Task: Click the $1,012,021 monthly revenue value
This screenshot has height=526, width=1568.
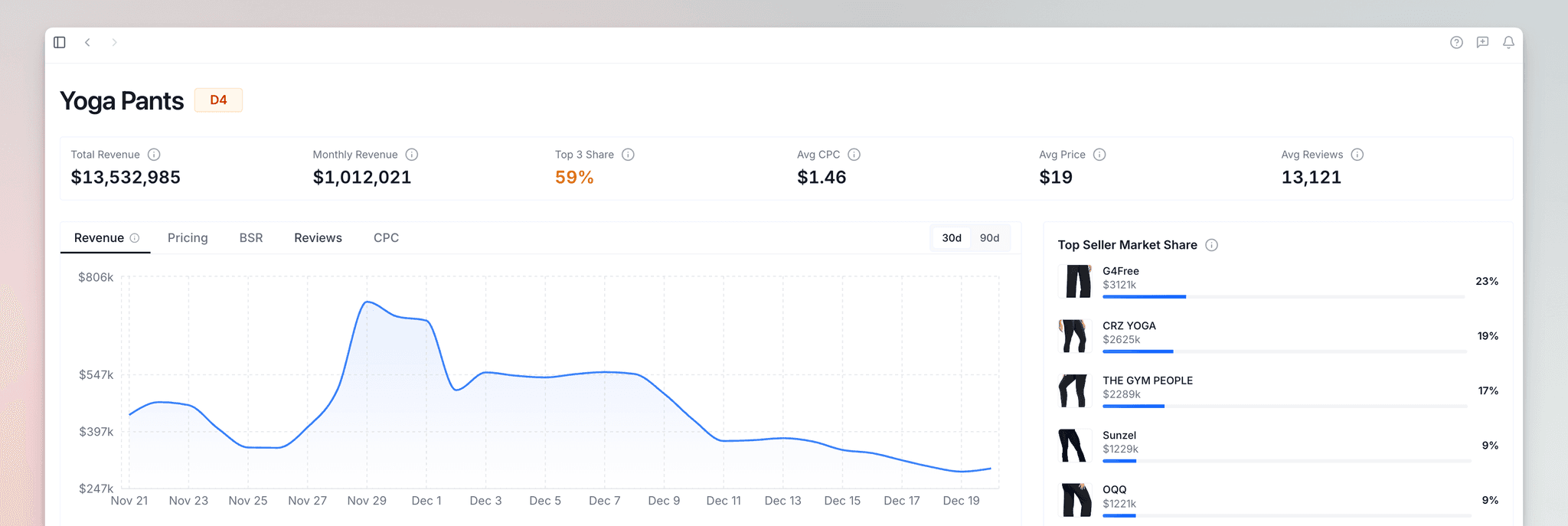Action: tap(362, 178)
